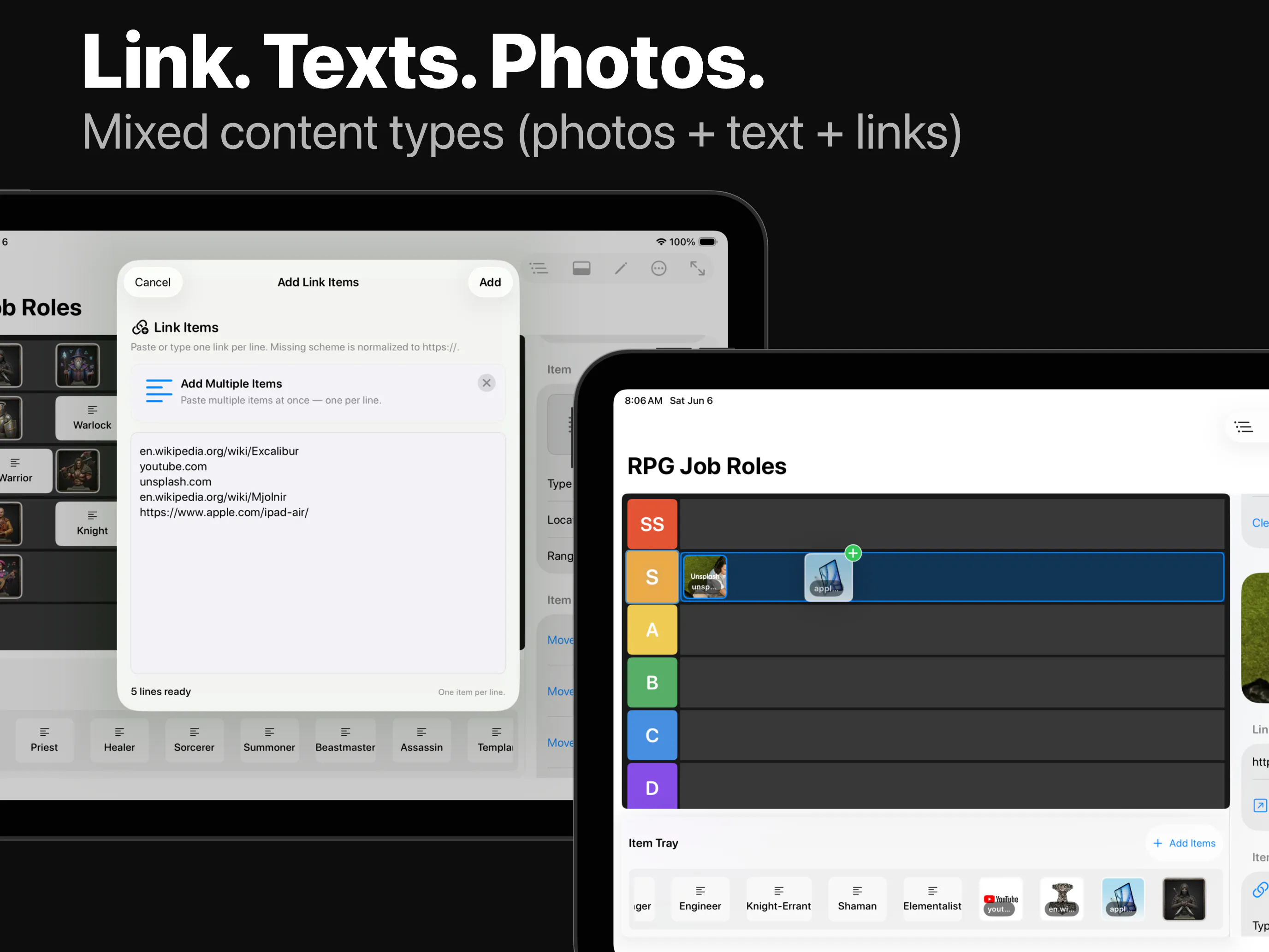Viewport: 1269px width, 952px height.
Task: Click the blue C tier label
Action: coord(652,735)
